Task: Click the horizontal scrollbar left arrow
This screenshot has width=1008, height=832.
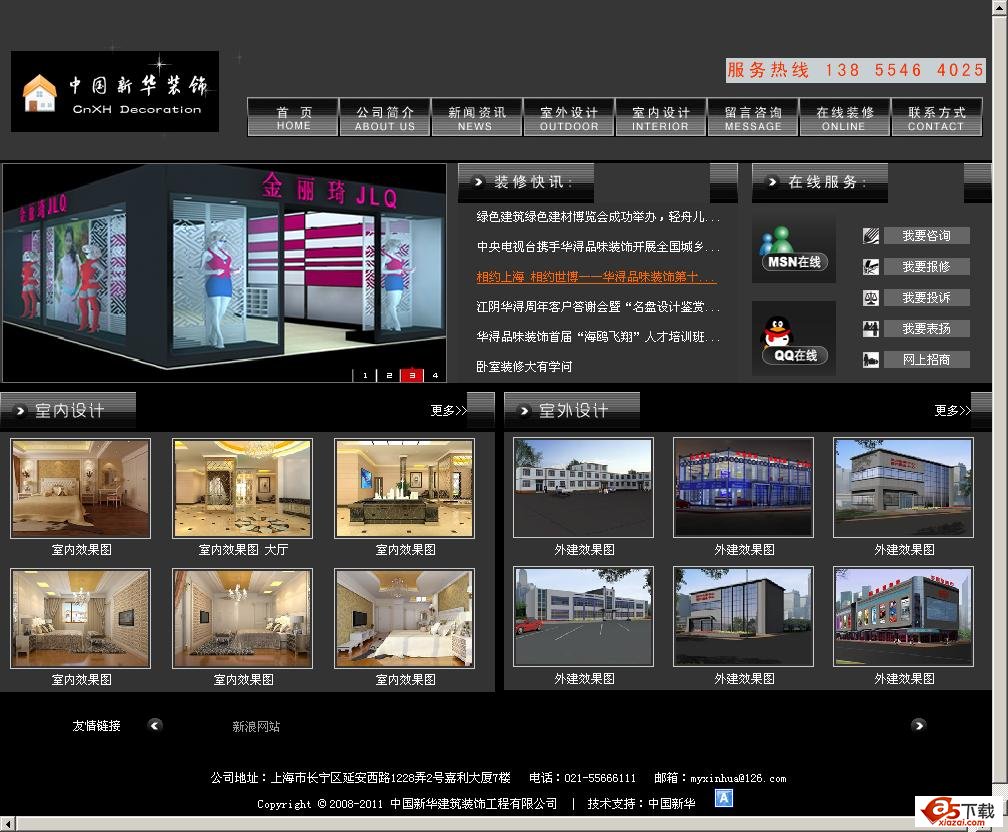Action: 7,824
